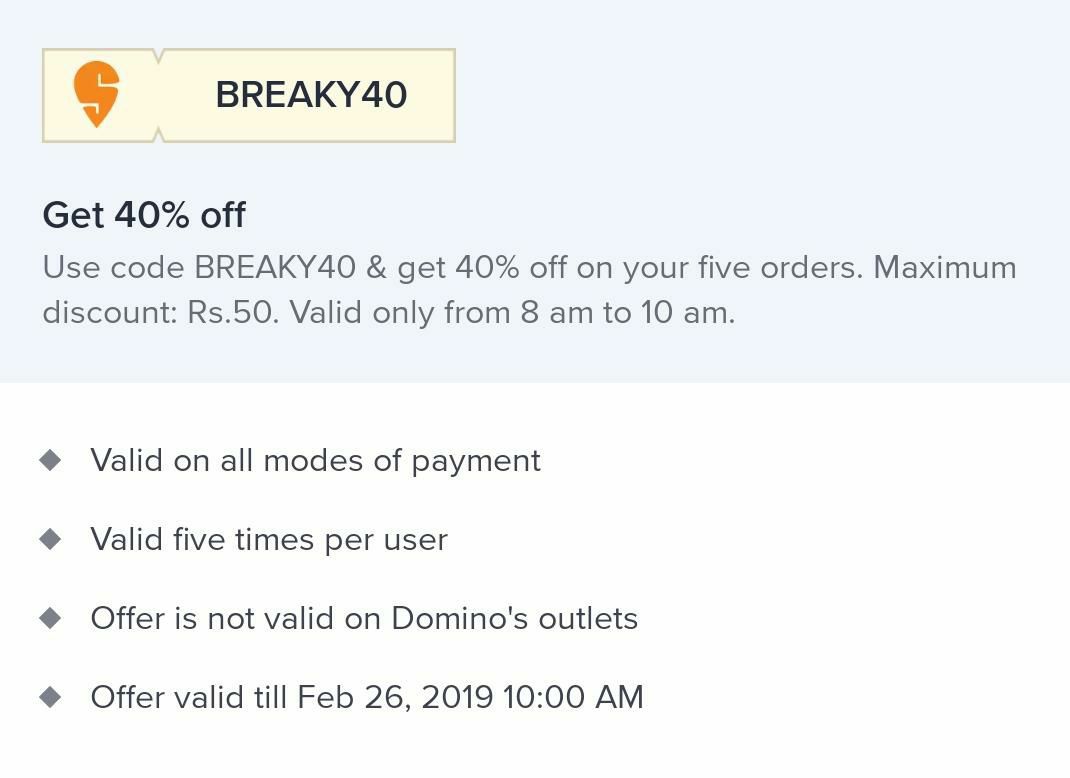Click the "10:00 AM" expiry time
1070x778 pixels.
click(573, 697)
